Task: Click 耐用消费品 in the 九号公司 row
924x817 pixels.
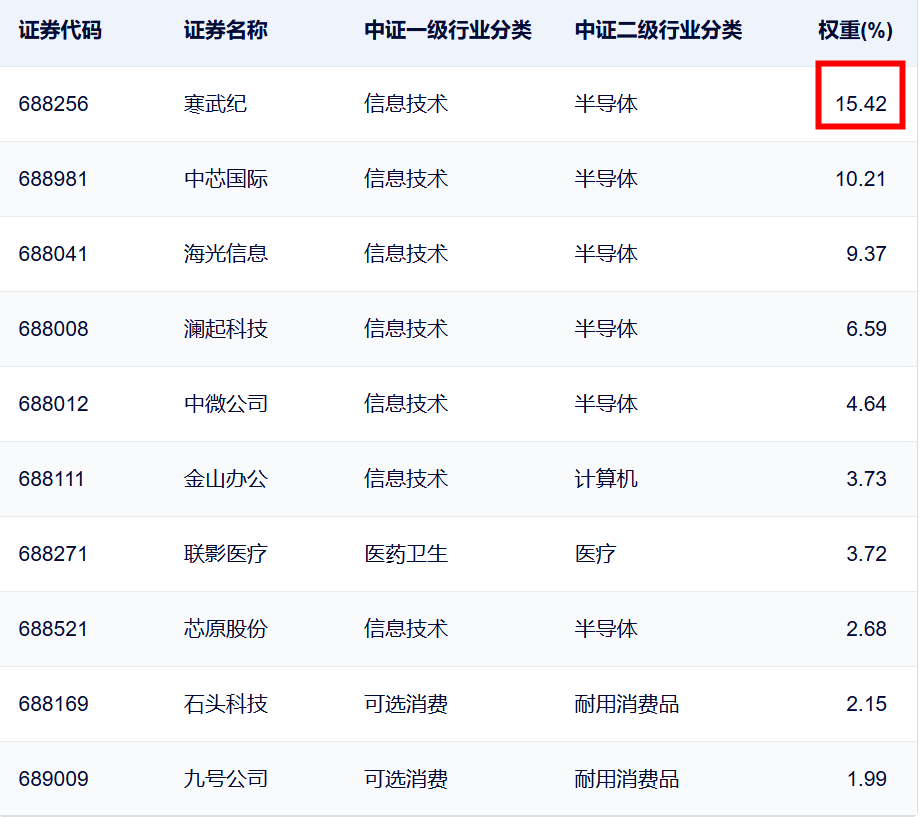Action: 627,779
